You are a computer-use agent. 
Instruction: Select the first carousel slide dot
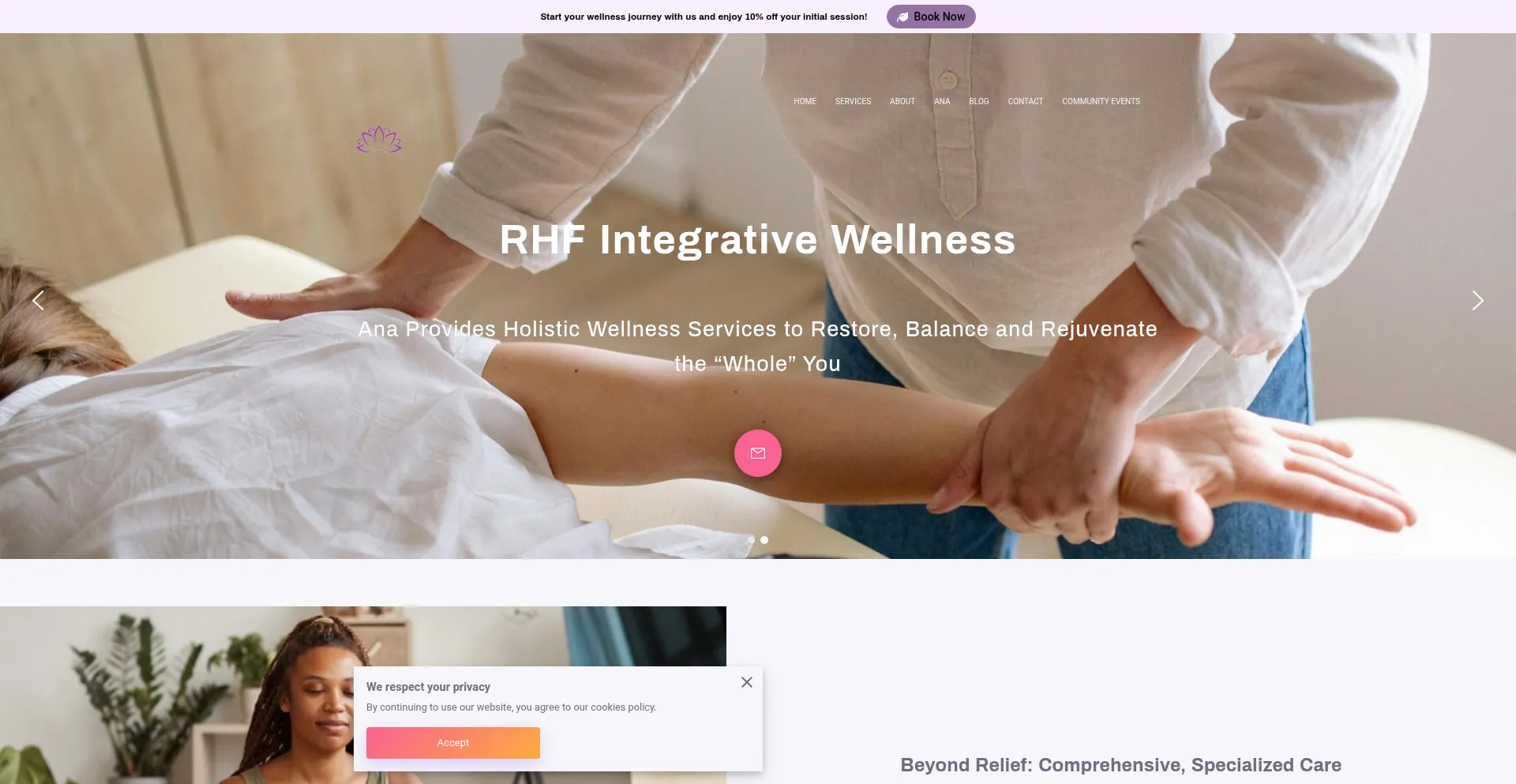(751, 540)
